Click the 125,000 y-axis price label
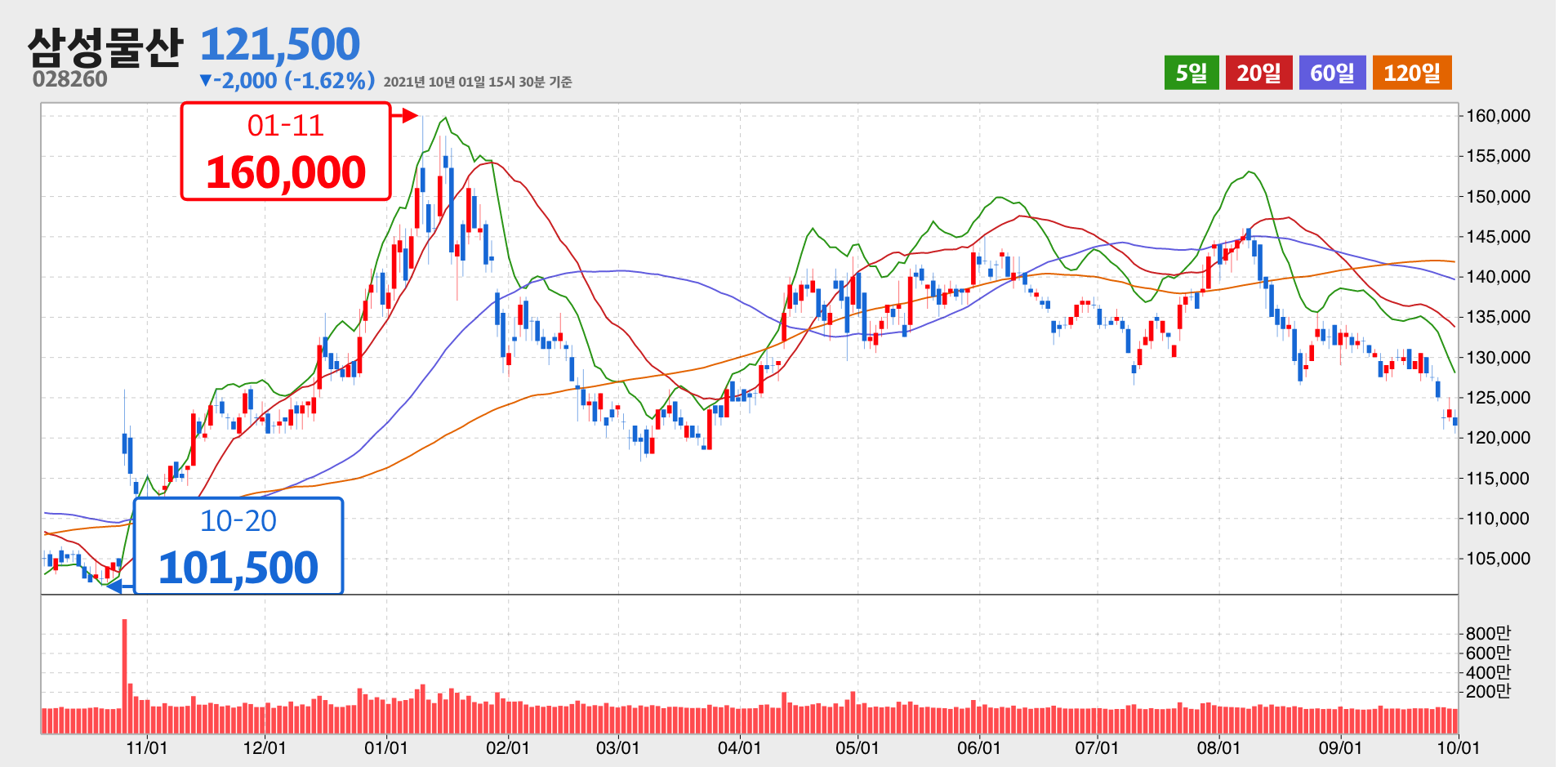 pyautogui.click(x=1498, y=398)
